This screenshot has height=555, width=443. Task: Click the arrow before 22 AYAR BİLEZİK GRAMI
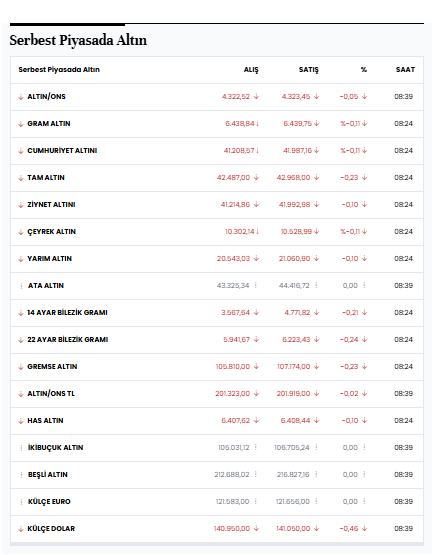pyautogui.click(x=21, y=340)
